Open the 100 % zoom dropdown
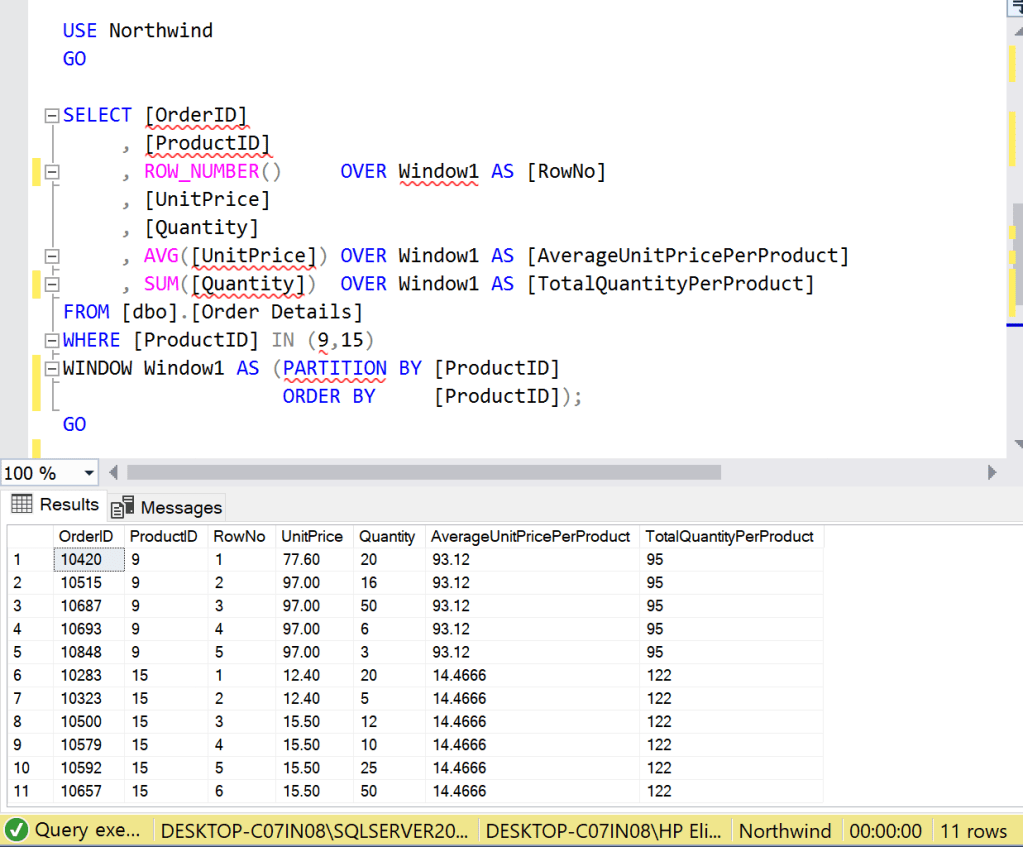 (x=89, y=472)
